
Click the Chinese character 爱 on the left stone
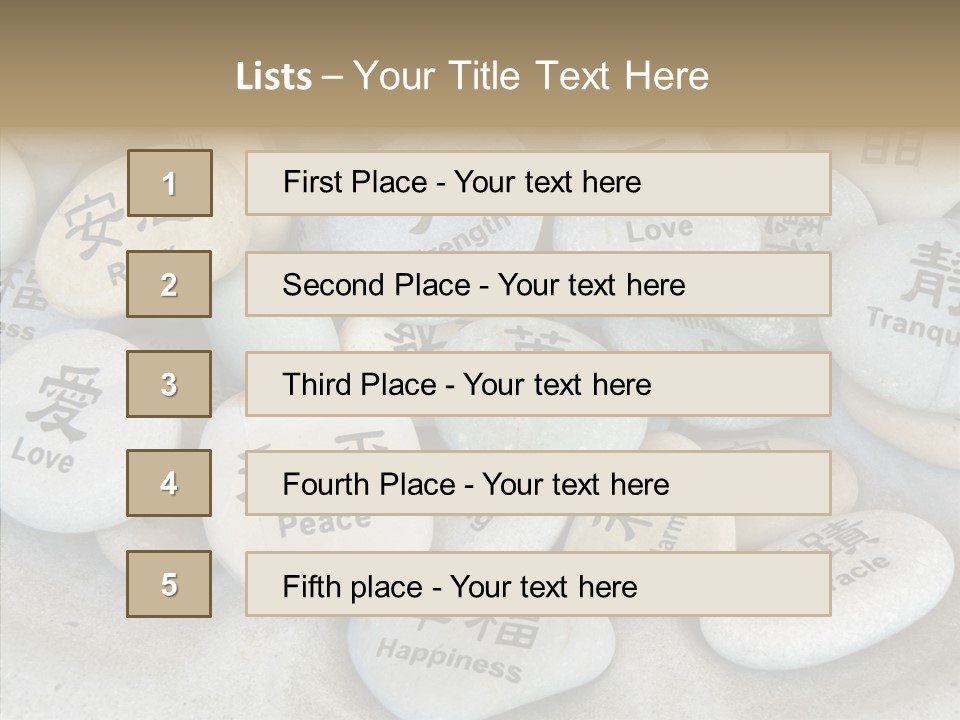click(x=64, y=402)
